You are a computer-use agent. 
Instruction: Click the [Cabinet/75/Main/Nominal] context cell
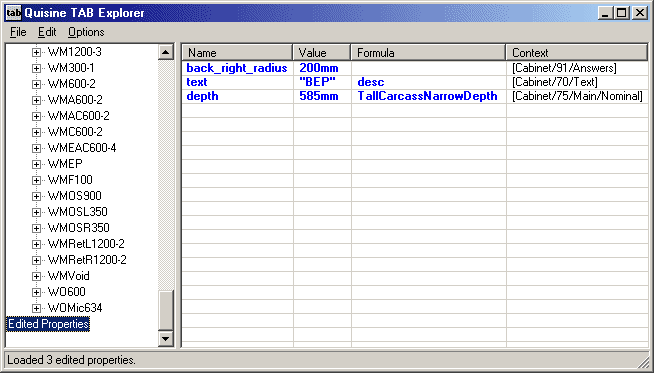point(578,96)
